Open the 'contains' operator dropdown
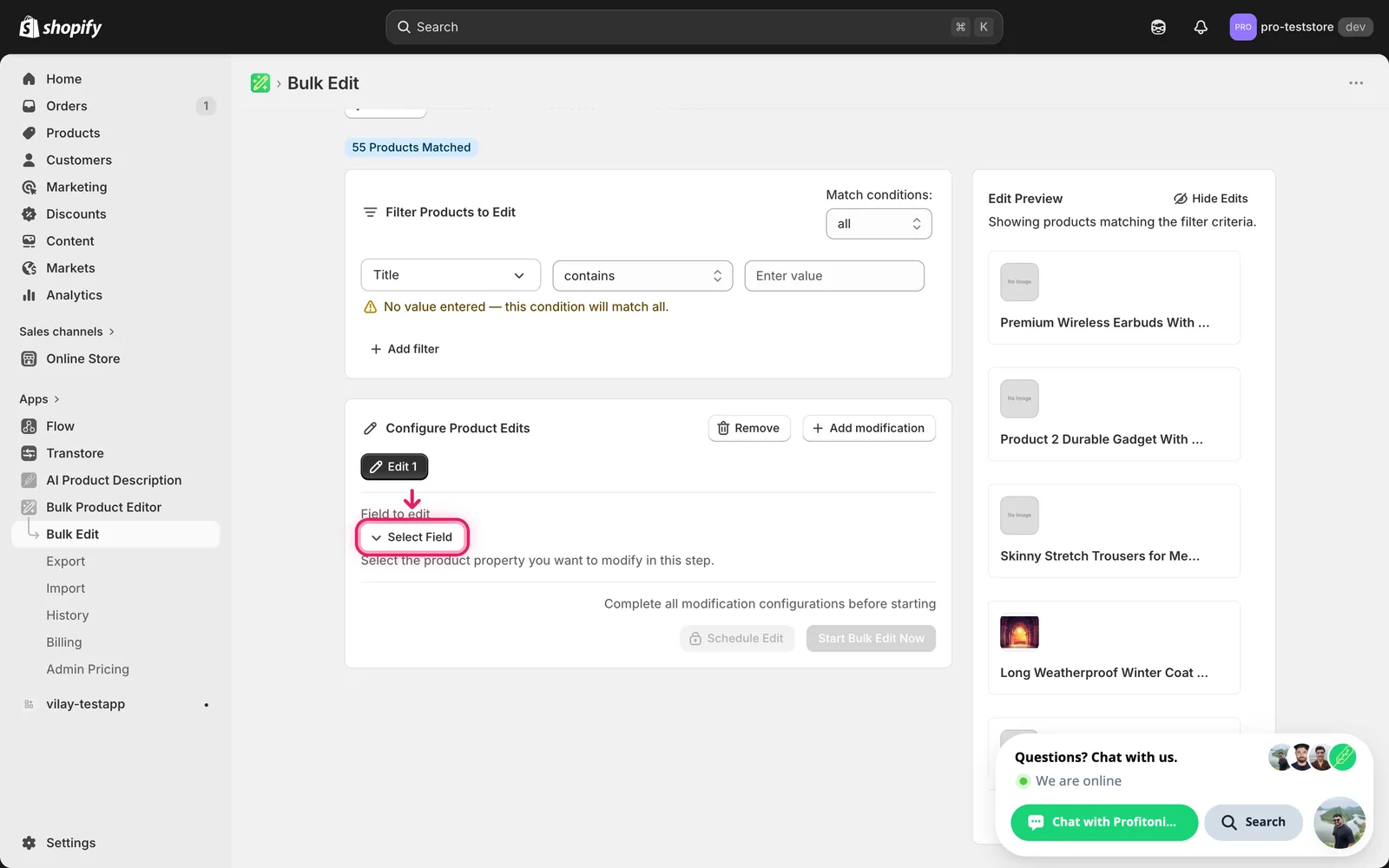Viewport: 1389px width, 868px height. [642, 276]
